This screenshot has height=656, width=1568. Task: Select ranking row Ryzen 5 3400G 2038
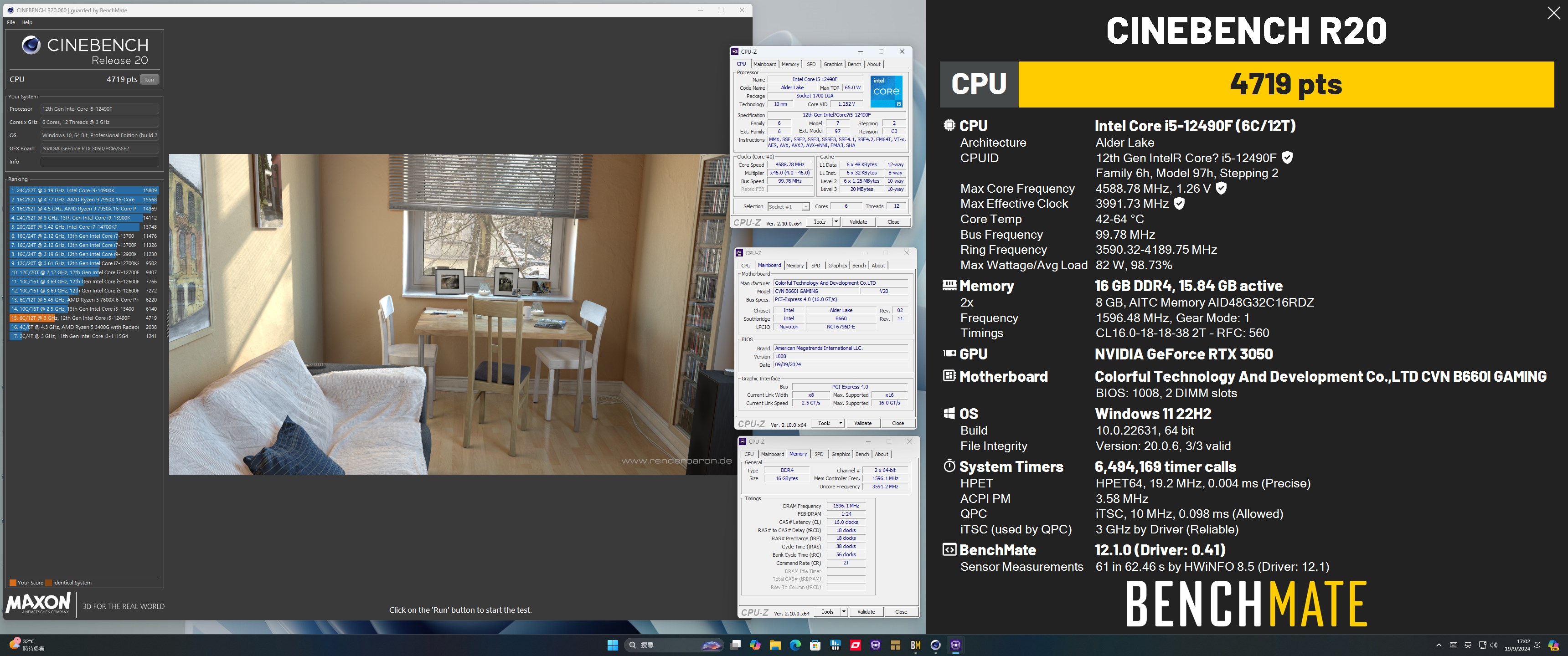[84, 327]
